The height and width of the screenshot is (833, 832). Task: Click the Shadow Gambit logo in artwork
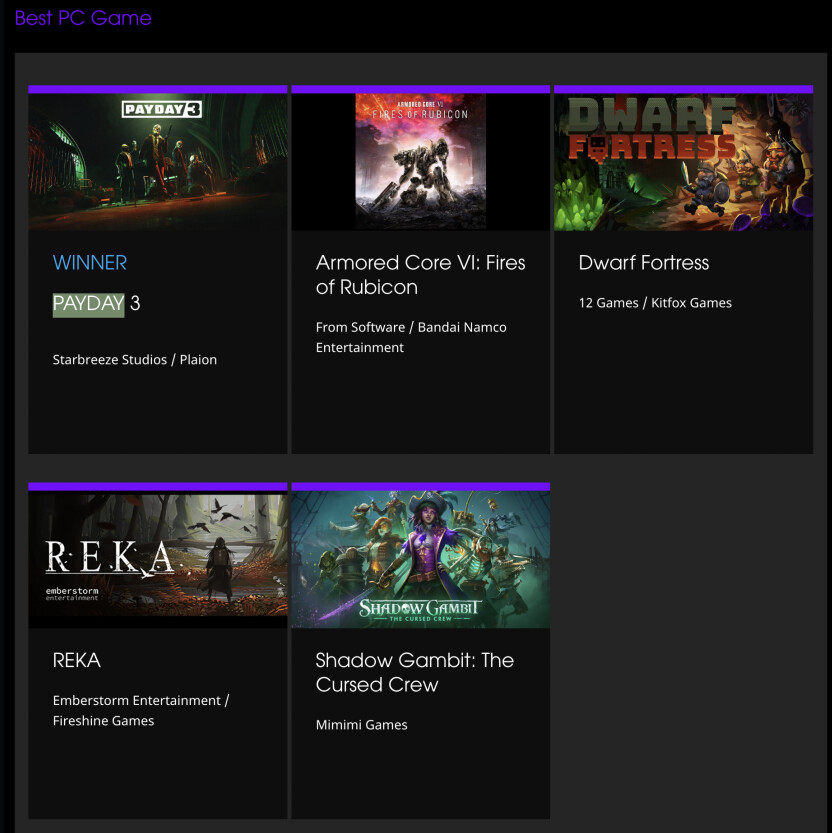[x=420, y=610]
